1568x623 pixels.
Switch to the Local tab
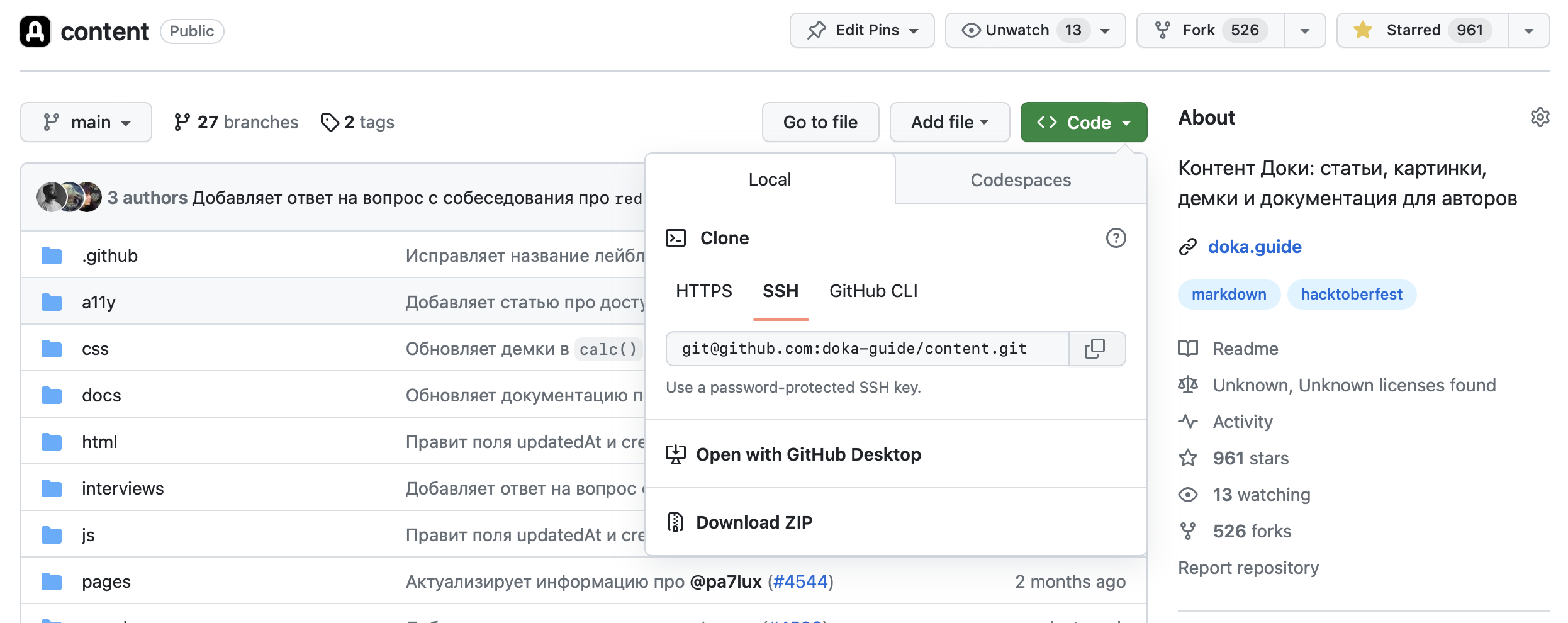(770, 179)
